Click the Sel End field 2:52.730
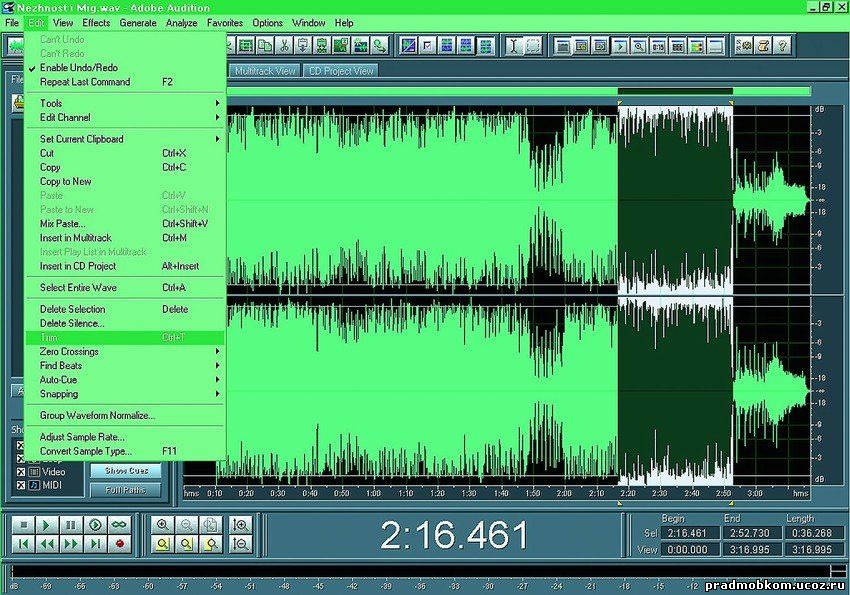 click(750, 533)
